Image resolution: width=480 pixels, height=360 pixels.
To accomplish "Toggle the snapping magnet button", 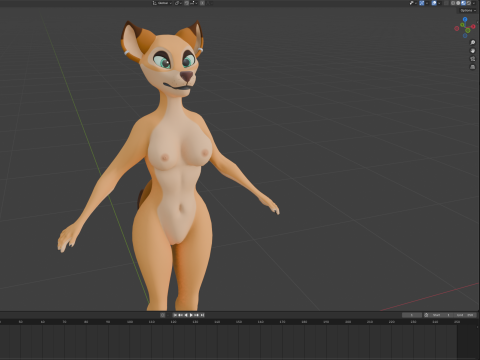I will [186, 3].
